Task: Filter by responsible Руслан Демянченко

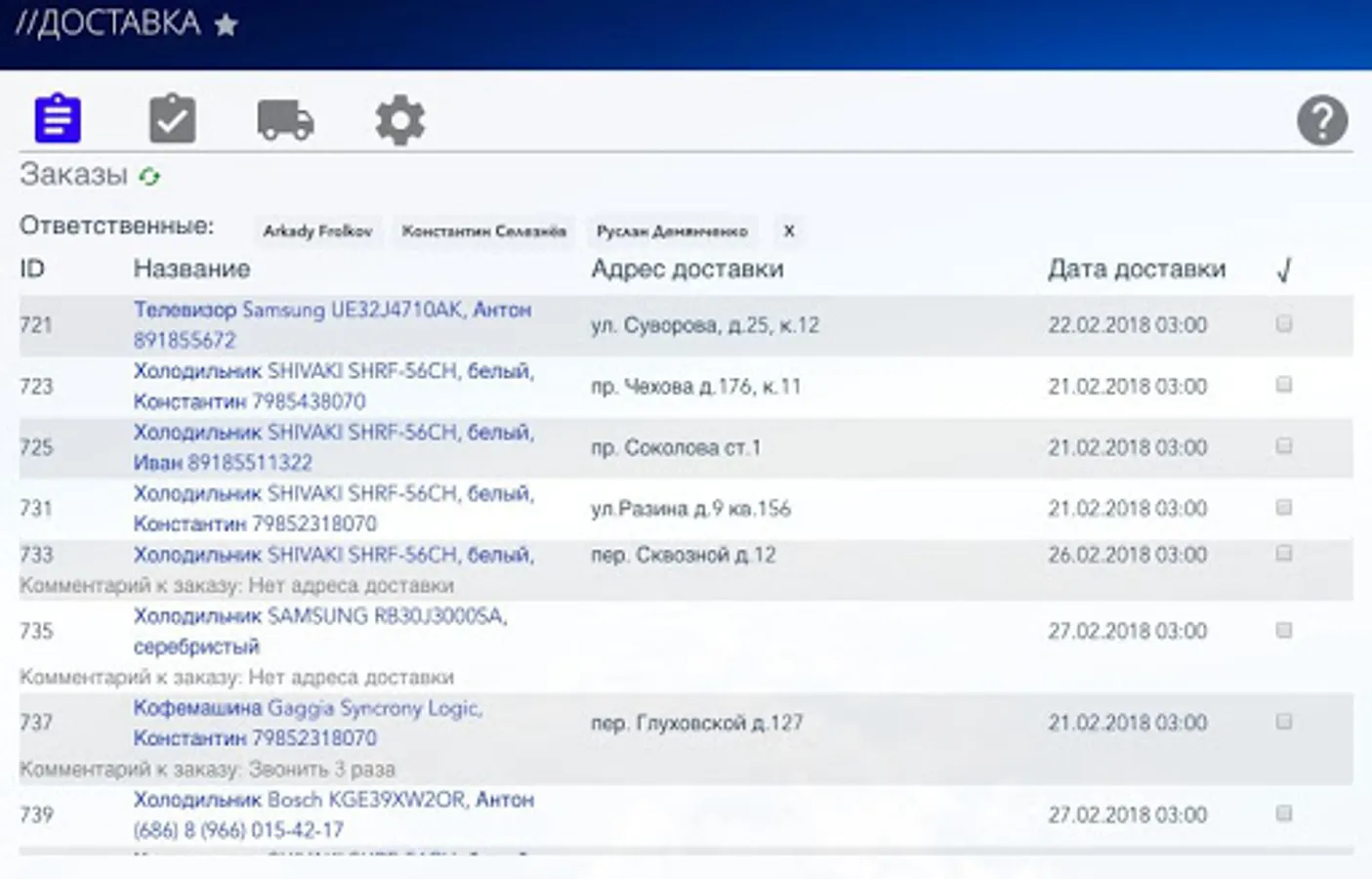Action: (x=672, y=231)
